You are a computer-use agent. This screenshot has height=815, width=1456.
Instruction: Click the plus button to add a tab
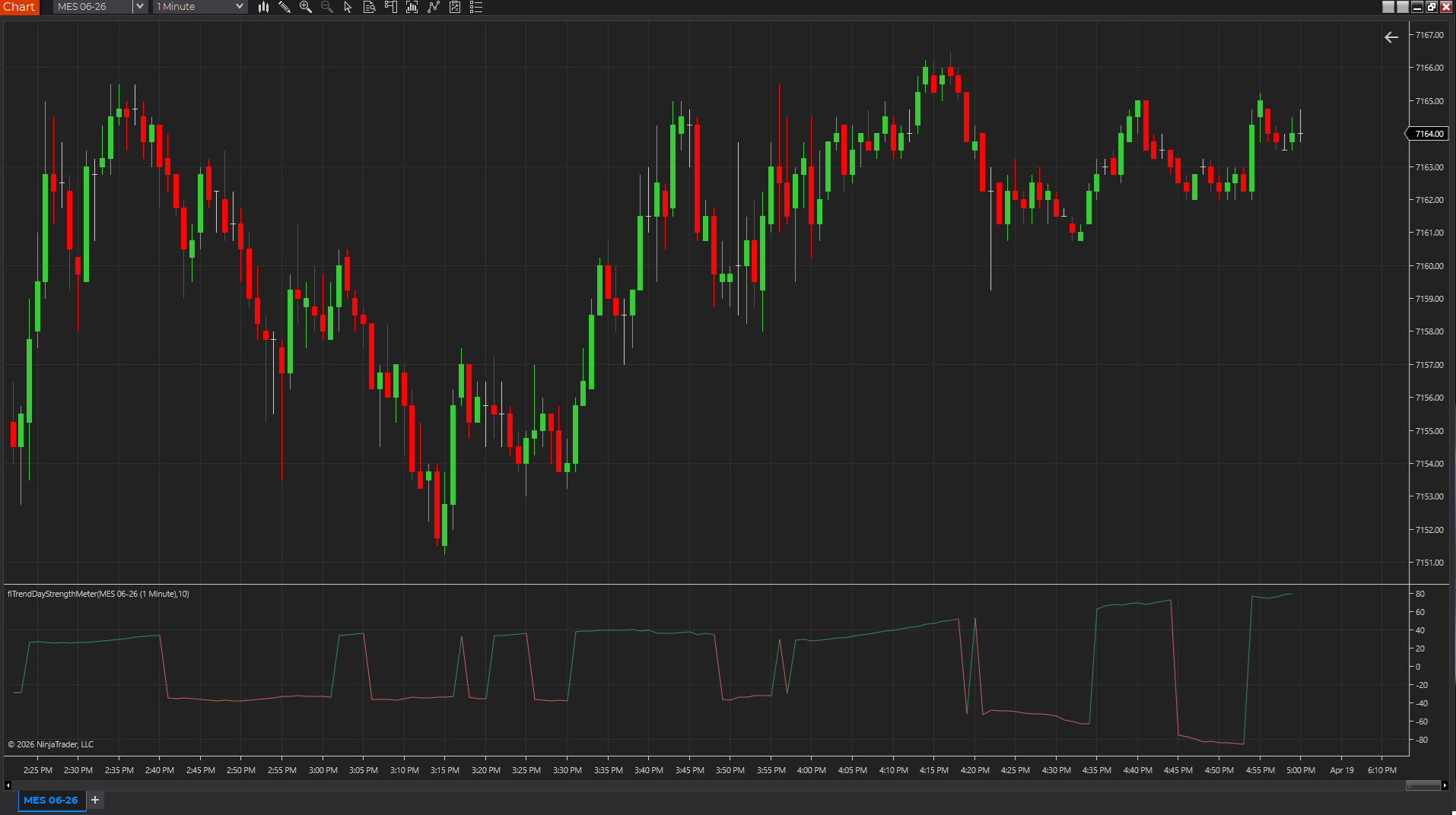(94, 800)
